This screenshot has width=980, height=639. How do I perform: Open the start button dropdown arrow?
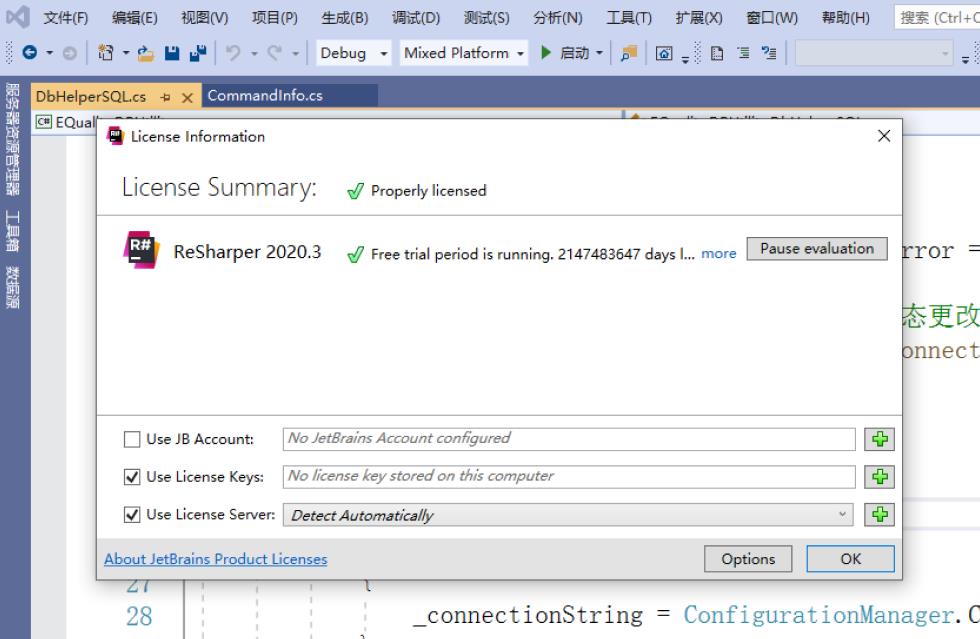tap(599, 53)
